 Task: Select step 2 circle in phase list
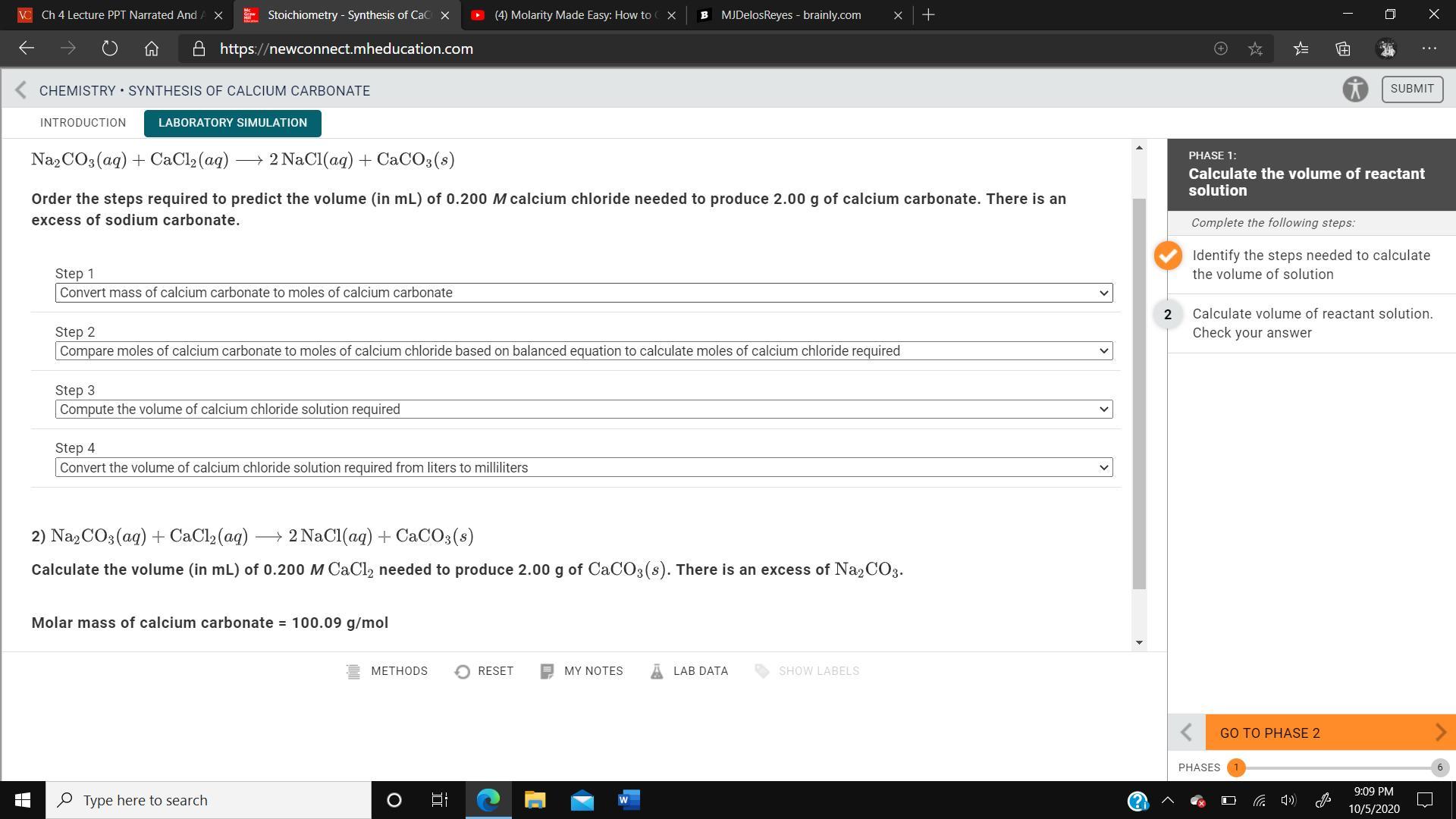(x=1168, y=315)
